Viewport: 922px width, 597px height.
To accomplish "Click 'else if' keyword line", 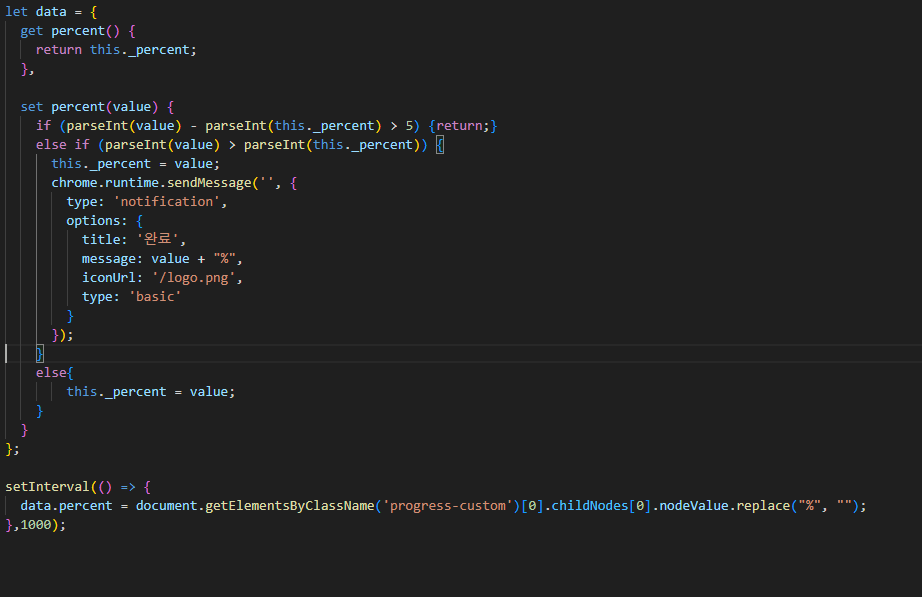I will click(62, 145).
